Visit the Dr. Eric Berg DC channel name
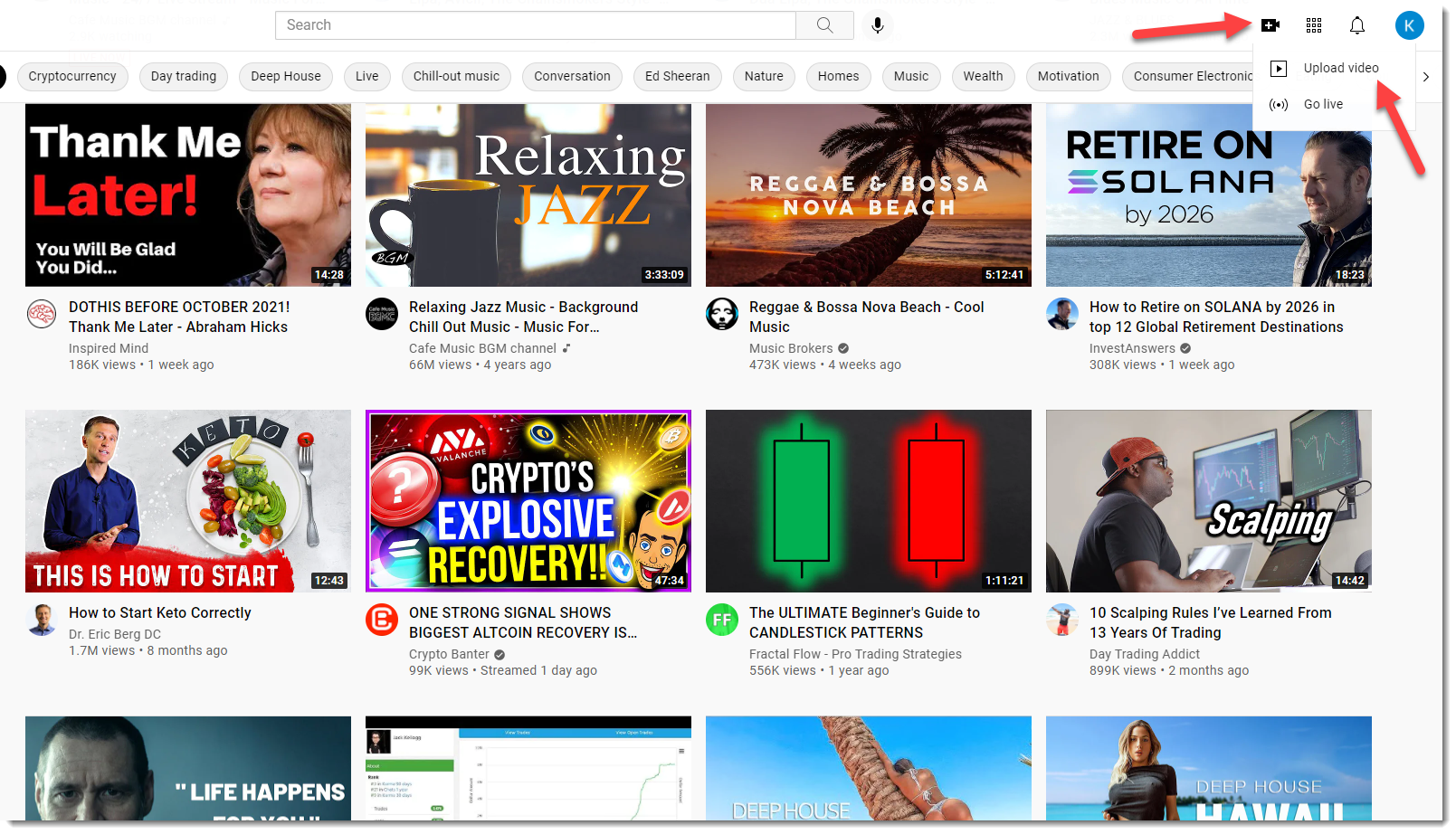The width and height of the screenshot is (1456, 834). coord(115,634)
